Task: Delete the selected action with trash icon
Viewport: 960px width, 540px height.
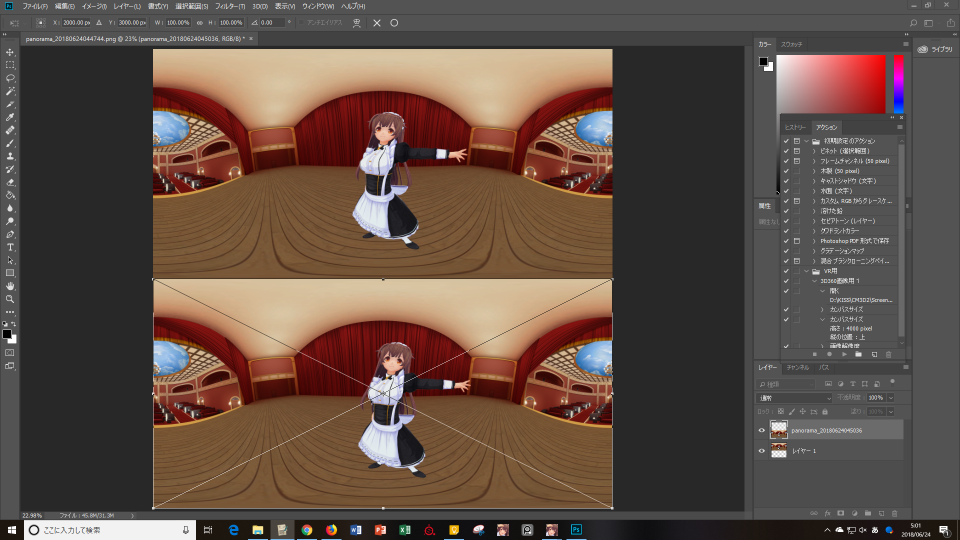Action: tap(889, 354)
